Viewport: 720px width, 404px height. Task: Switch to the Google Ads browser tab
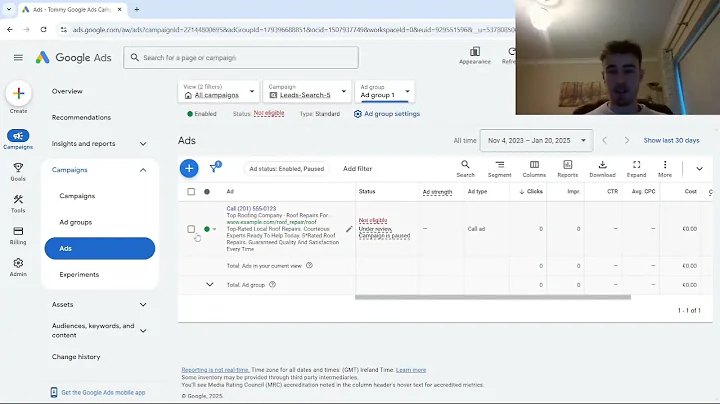(72, 9)
